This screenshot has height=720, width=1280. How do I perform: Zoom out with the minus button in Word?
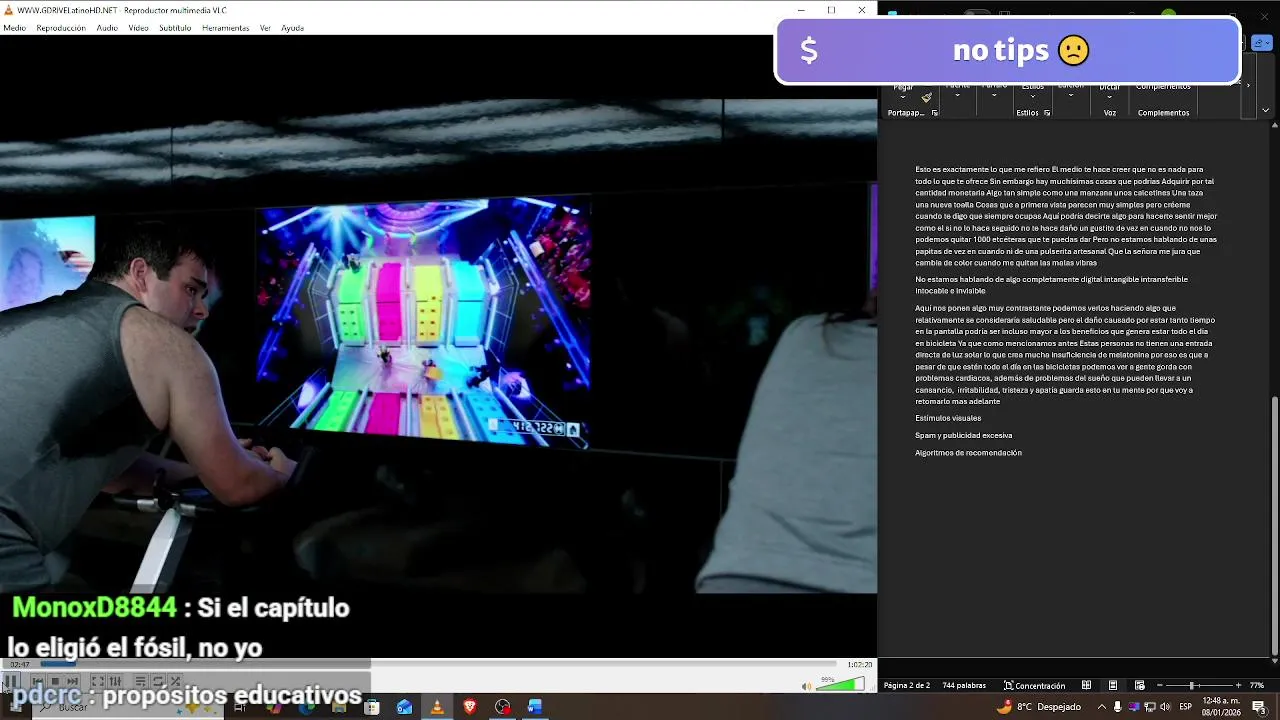click(x=1160, y=685)
